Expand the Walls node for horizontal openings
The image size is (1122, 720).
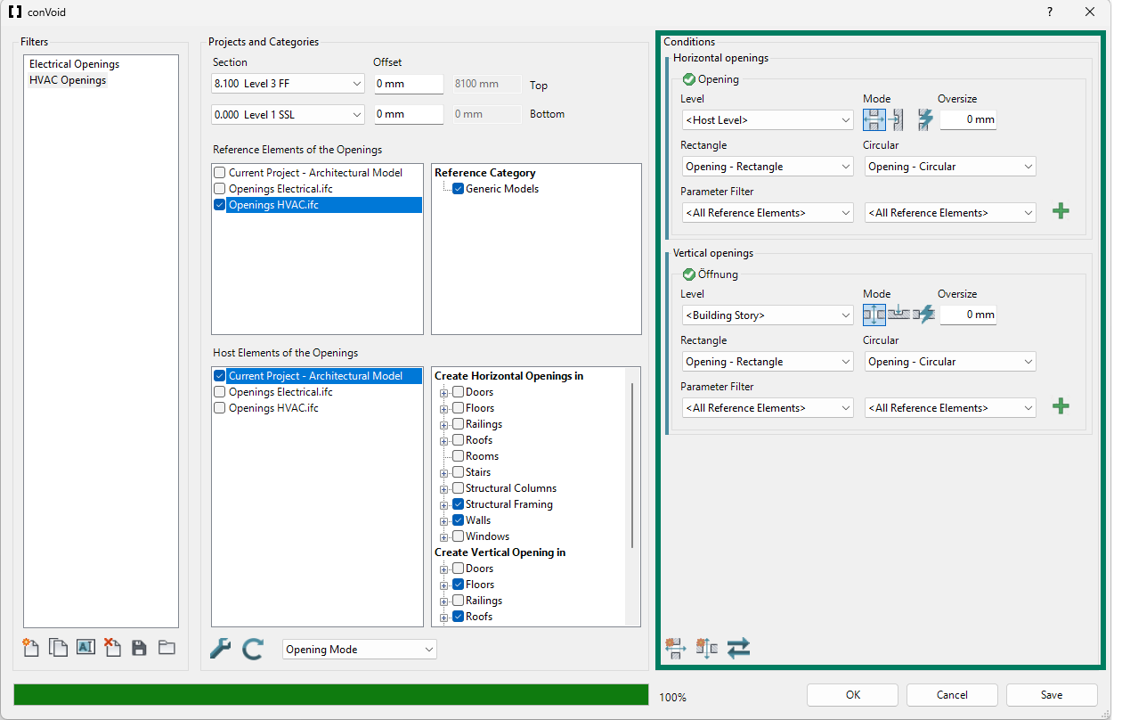(x=444, y=521)
